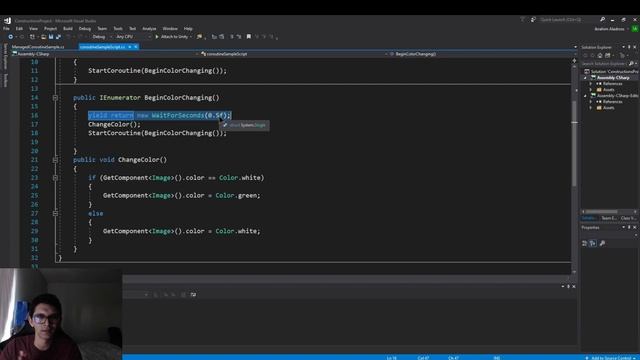Image resolution: width=640 pixels, height=360 pixels.
Task: Open the View menu
Action: point(33,29)
